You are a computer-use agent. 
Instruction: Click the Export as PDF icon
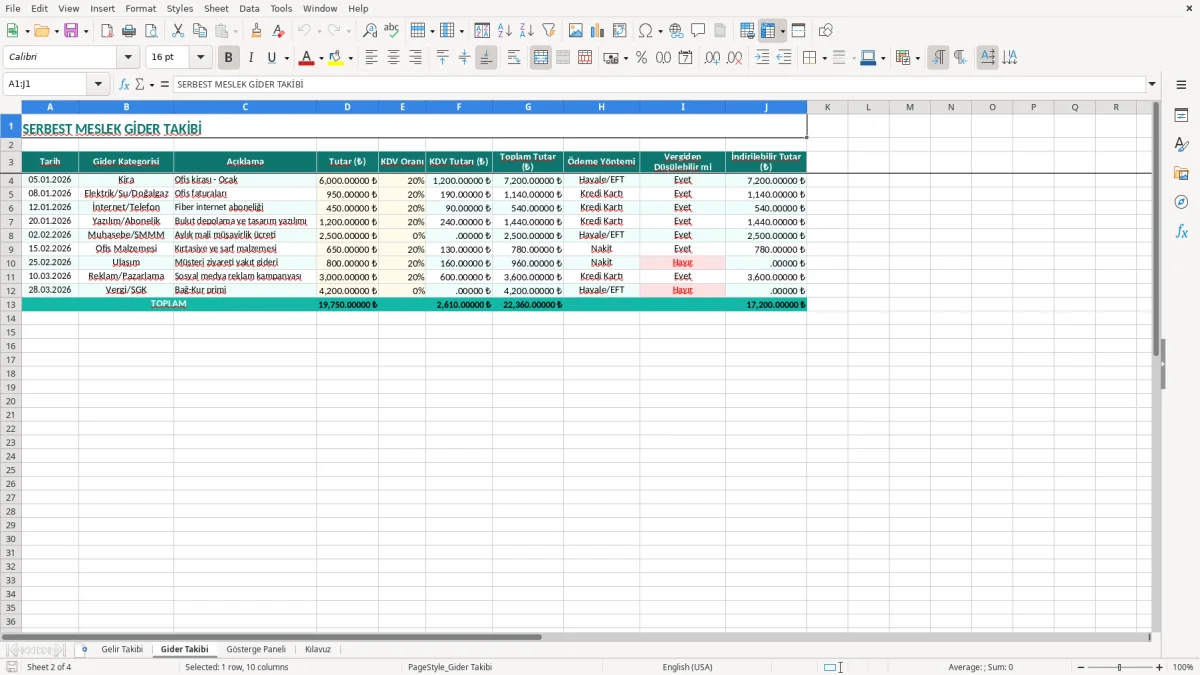point(106,31)
